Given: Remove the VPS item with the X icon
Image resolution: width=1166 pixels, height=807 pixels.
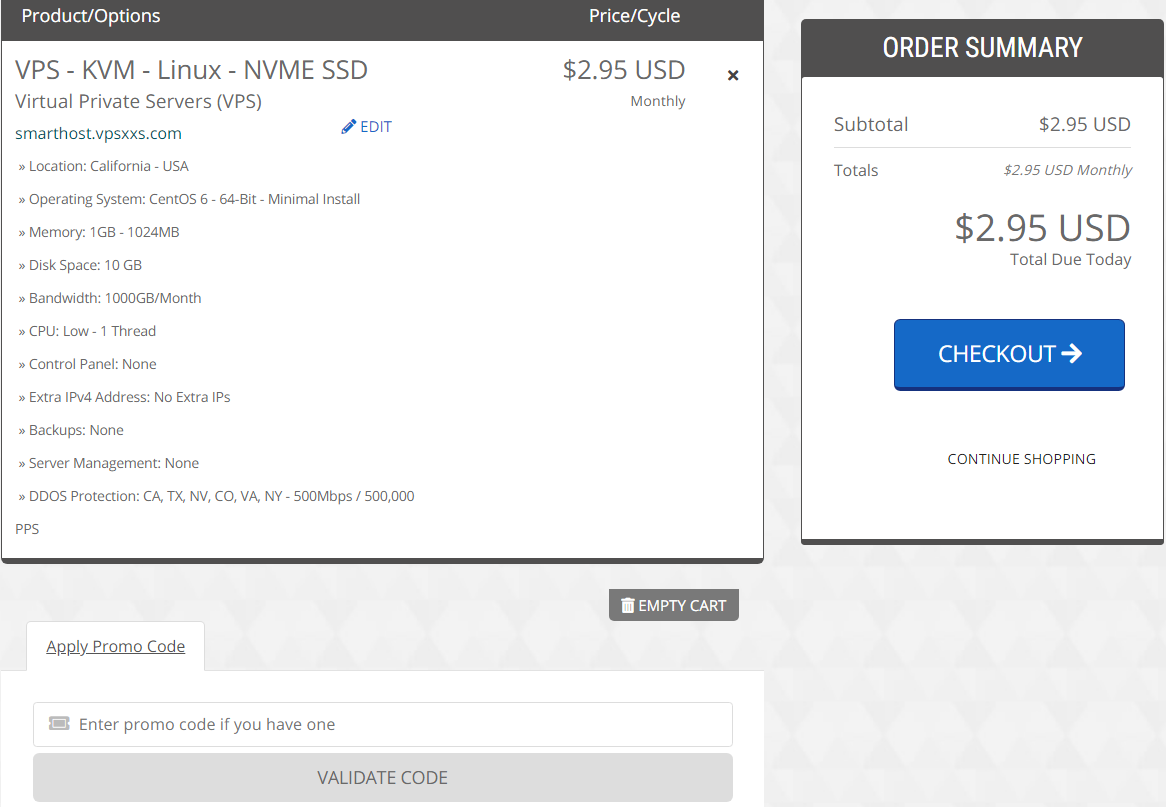Looking at the screenshot, I should coord(732,75).
